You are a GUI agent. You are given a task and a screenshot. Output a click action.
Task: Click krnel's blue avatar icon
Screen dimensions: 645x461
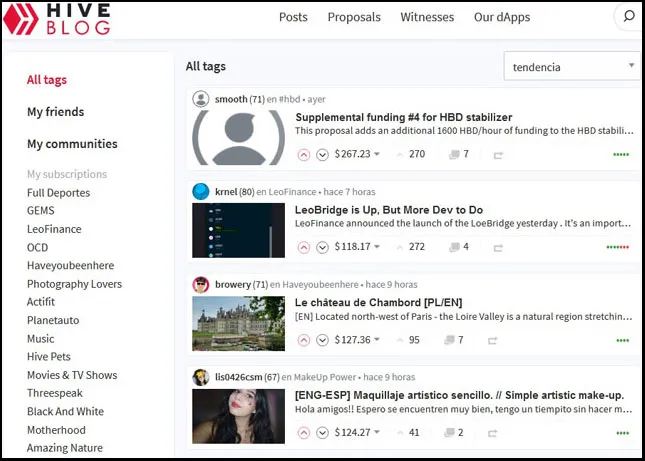click(201, 192)
